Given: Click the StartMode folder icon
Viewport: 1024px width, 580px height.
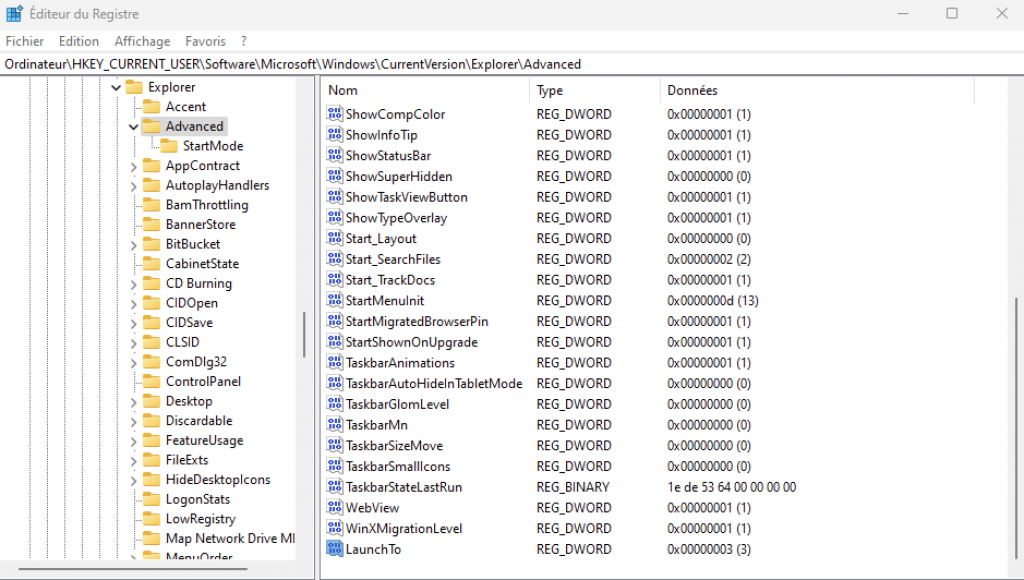Looking at the screenshot, I should [x=169, y=146].
